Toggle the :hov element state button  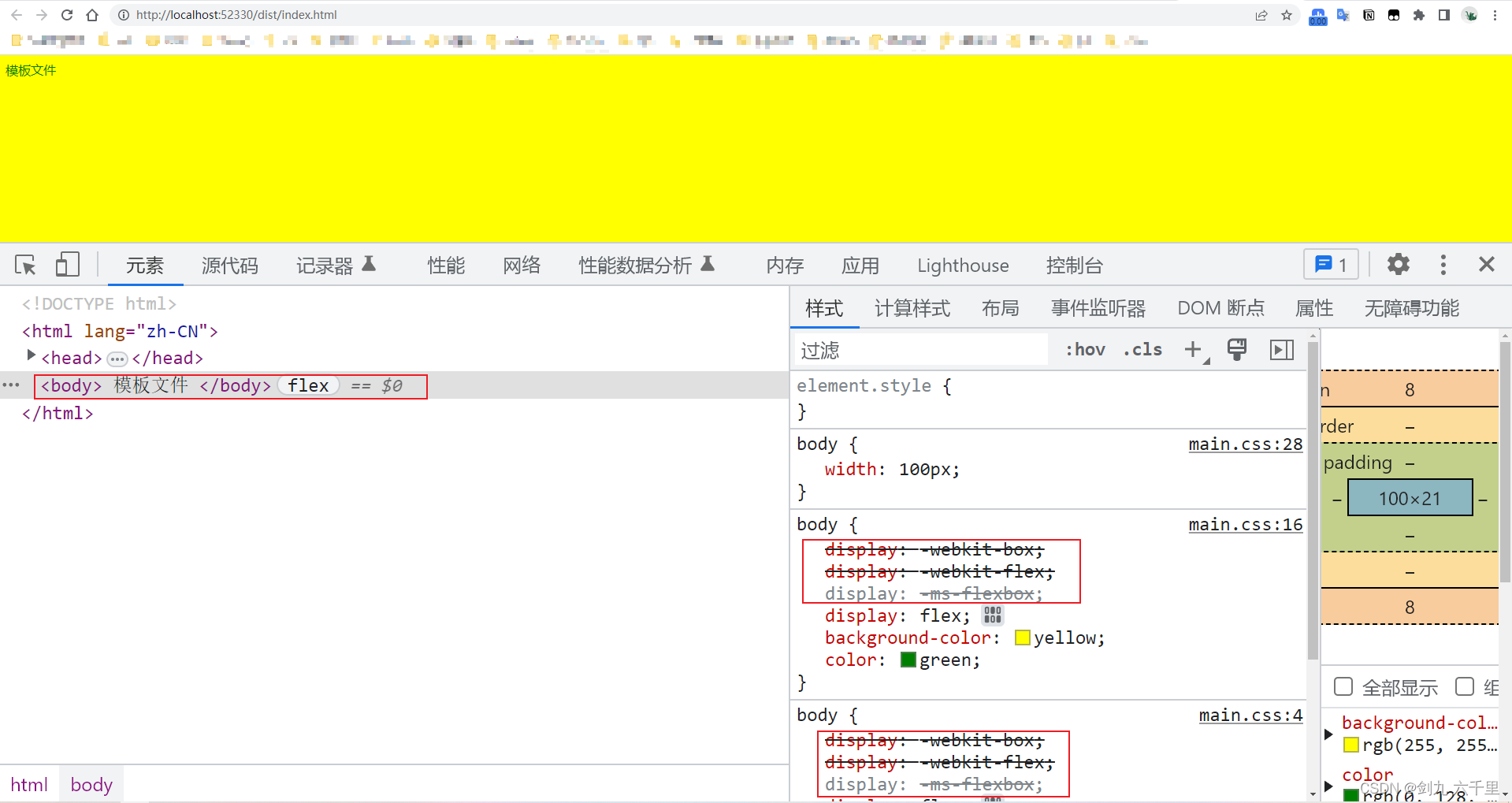pyautogui.click(x=1086, y=349)
